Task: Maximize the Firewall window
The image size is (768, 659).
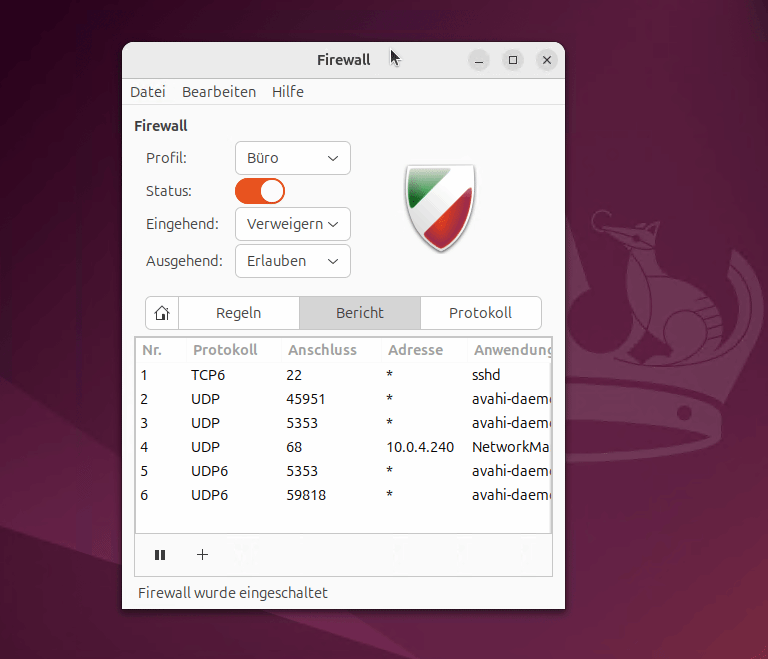Action: tap(513, 60)
